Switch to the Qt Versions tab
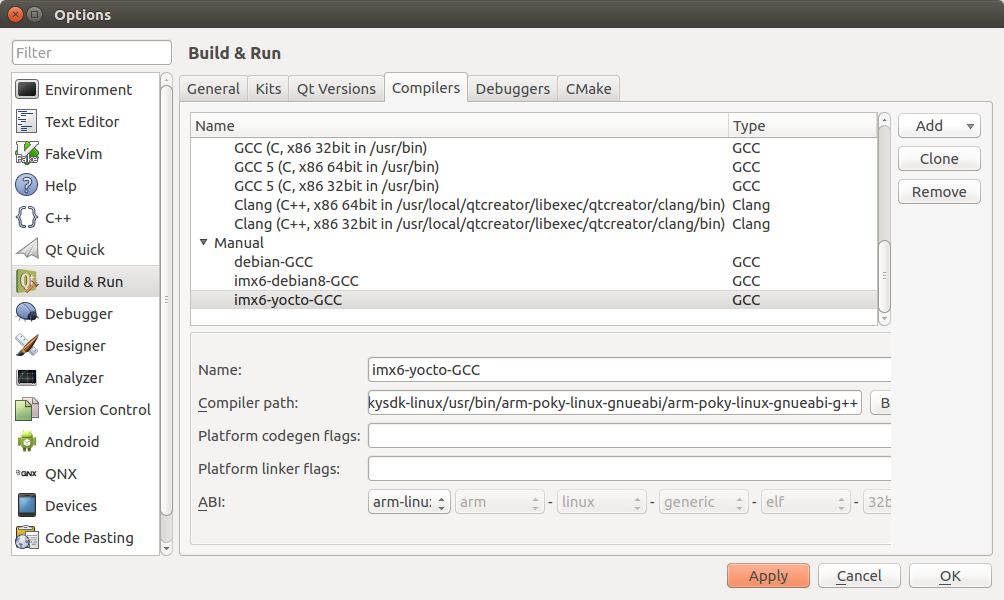 (336, 89)
